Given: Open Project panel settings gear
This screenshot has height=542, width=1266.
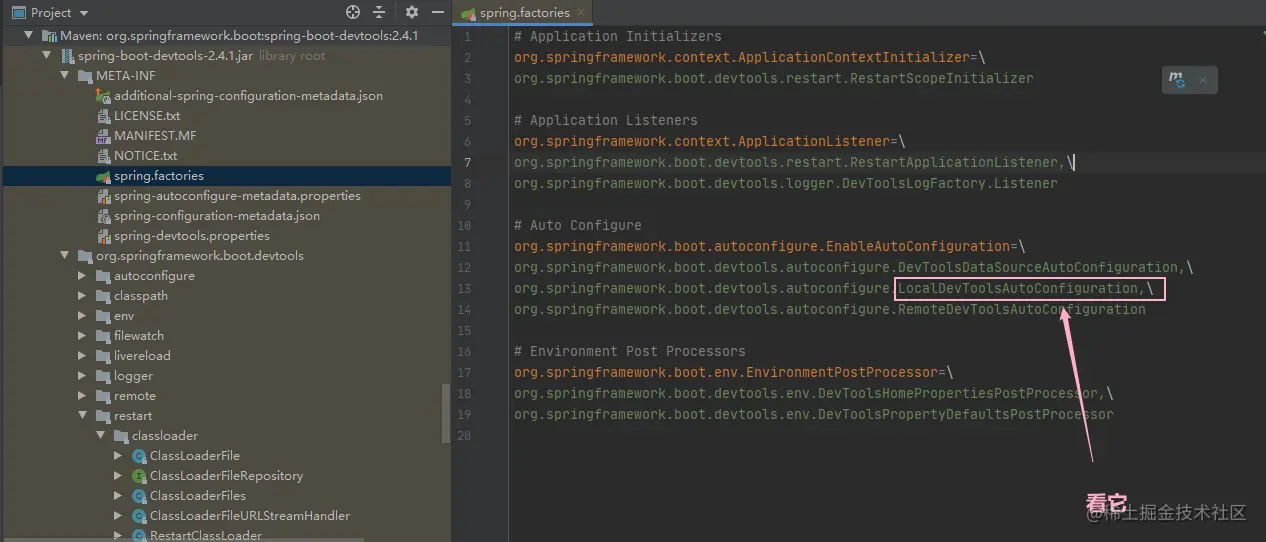Looking at the screenshot, I should (412, 13).
